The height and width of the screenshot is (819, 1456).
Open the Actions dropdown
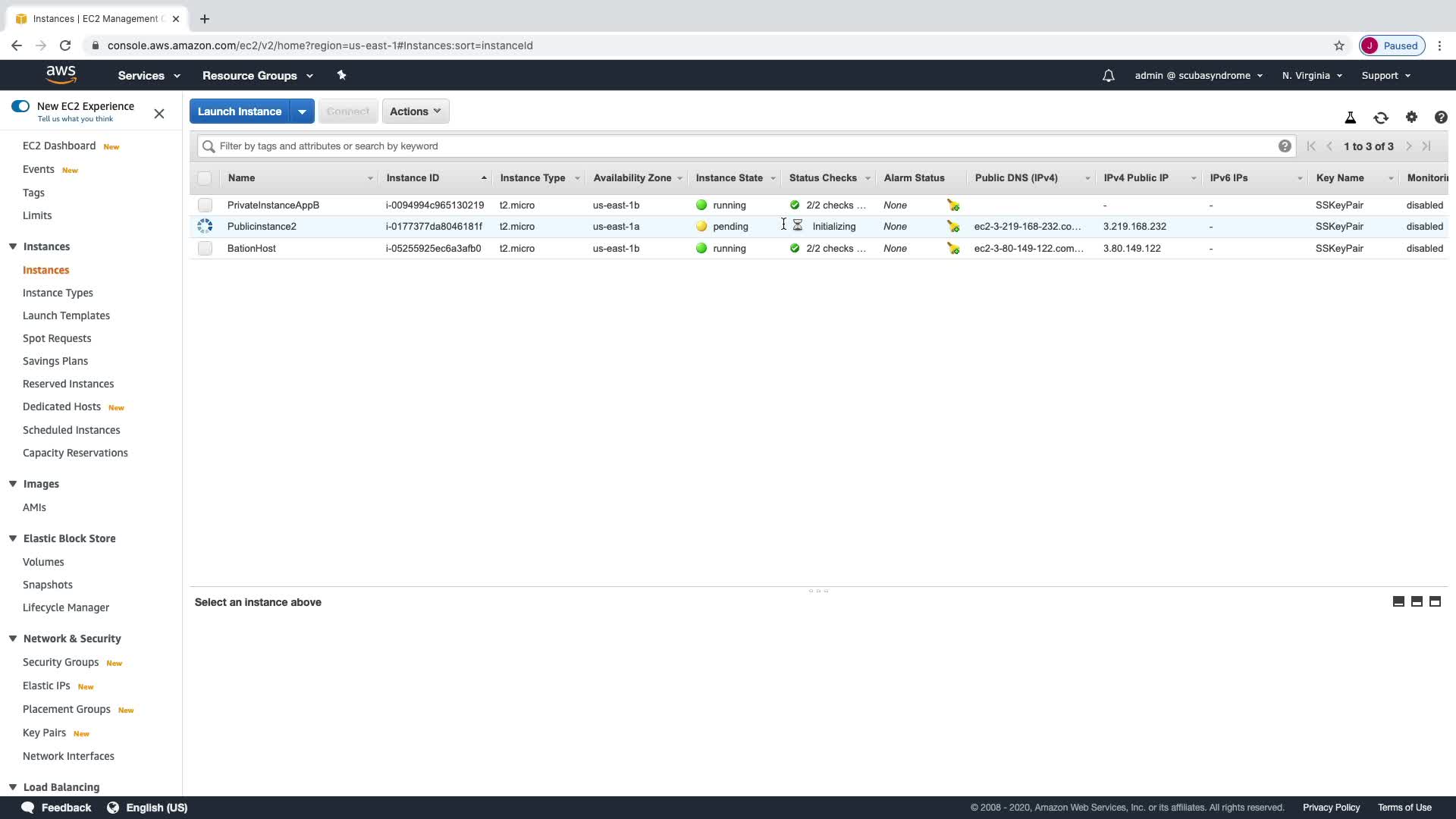[x=415, y=111]
